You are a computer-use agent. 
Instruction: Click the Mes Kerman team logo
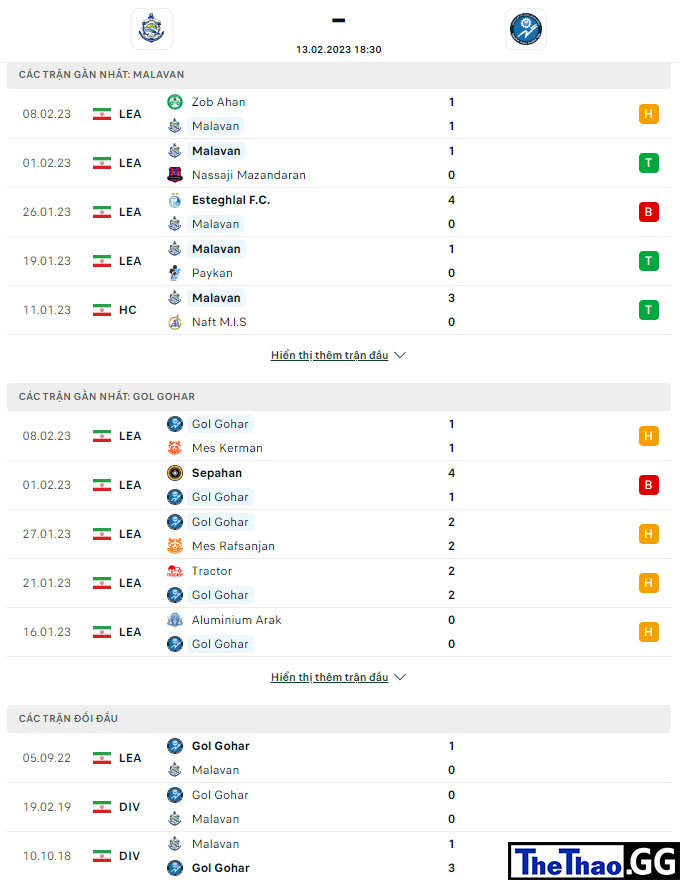(x=175, y=448)
